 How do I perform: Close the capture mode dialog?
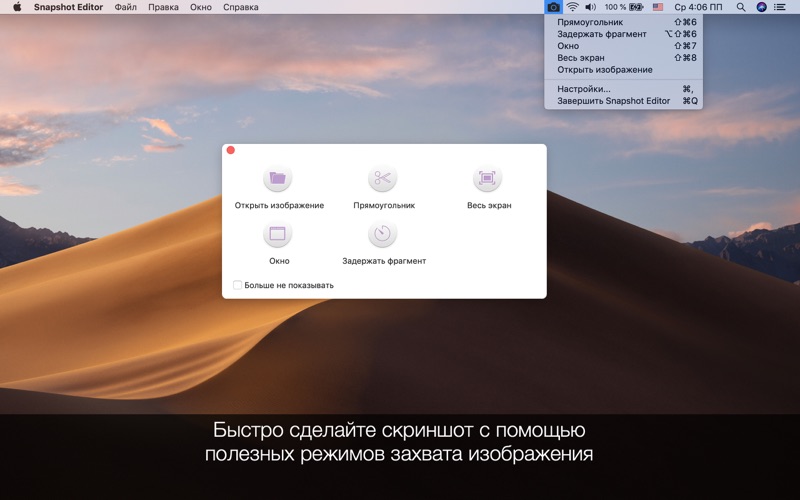pos(231,150)
